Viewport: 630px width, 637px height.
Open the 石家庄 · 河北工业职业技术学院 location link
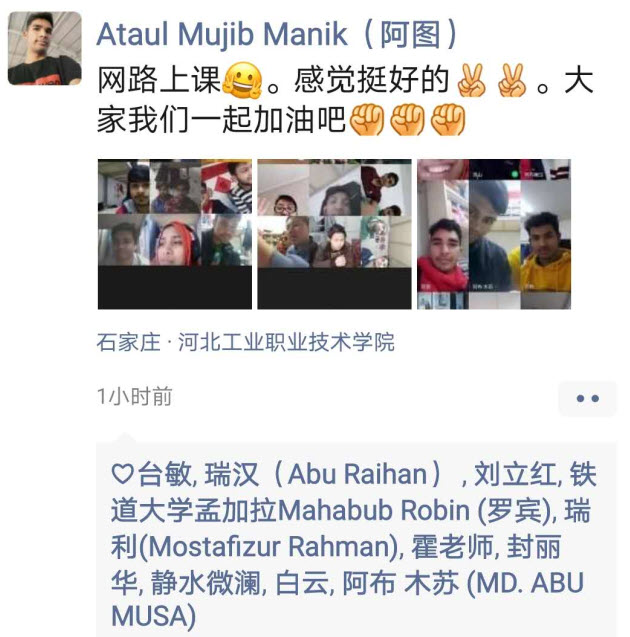(245, 342)
